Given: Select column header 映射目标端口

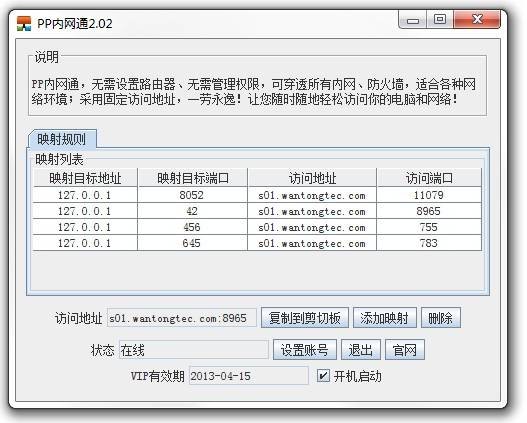Looking at the screenshot, I should click(193, 178).
